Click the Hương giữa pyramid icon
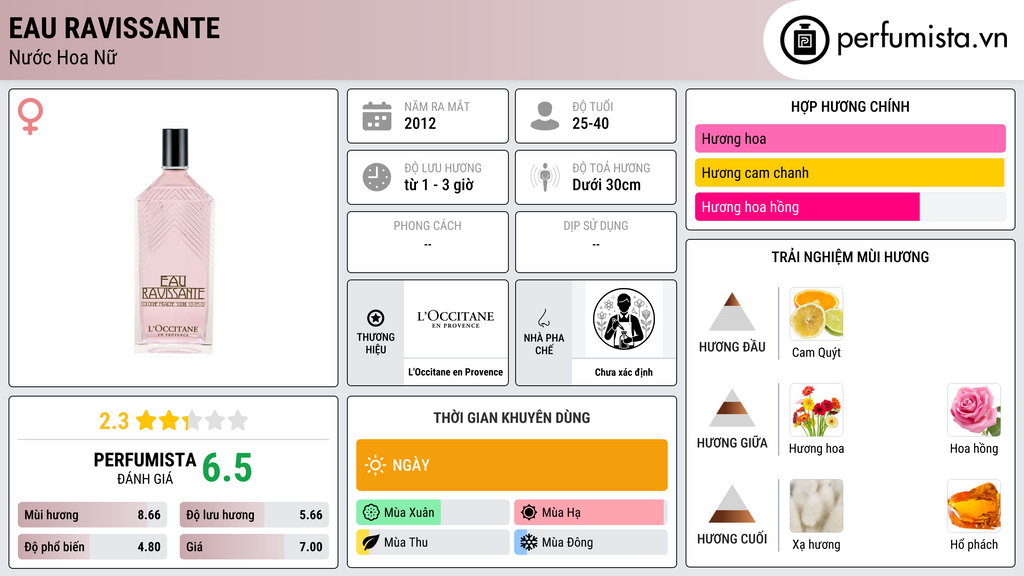The height and width of the screenshot is (576, 1024). (732, 408)
